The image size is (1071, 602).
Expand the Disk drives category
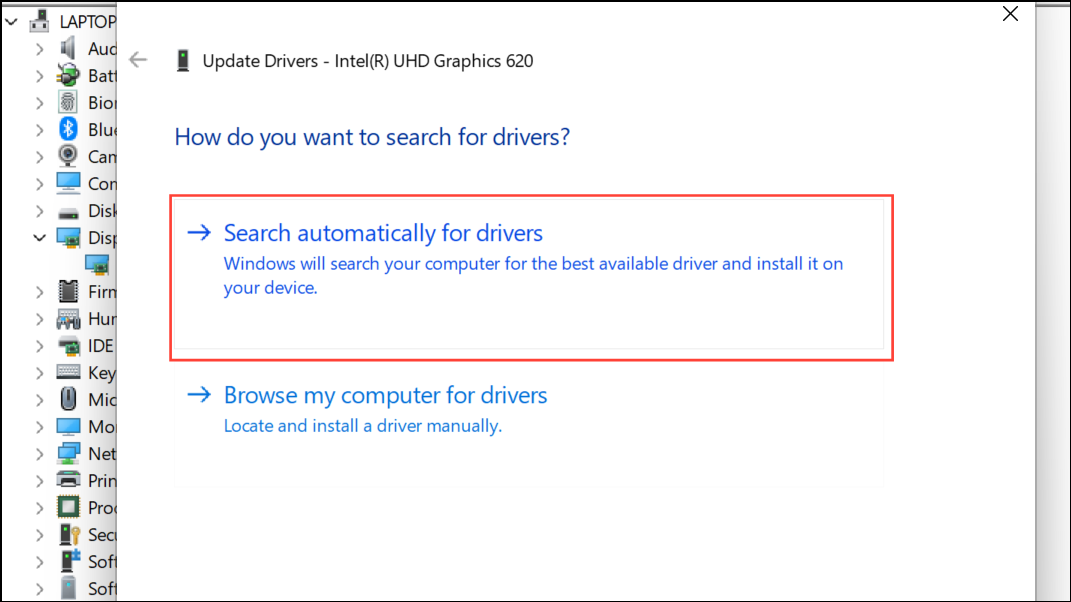pyautogui.click(x=40, y=211)
